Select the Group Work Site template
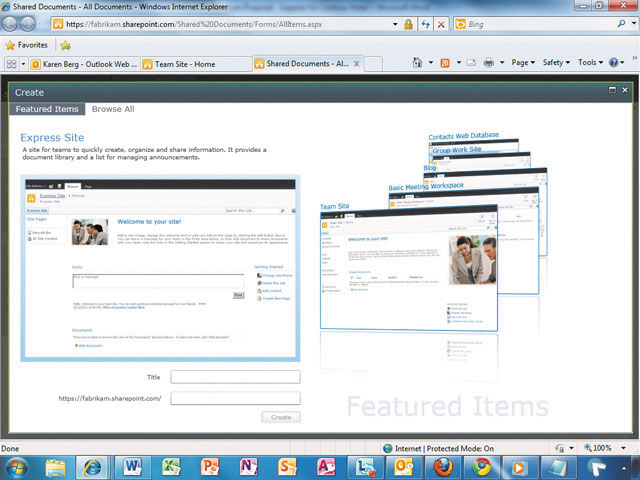The height and width of the screenshot is (480, 640). click(x=457, y=150)
